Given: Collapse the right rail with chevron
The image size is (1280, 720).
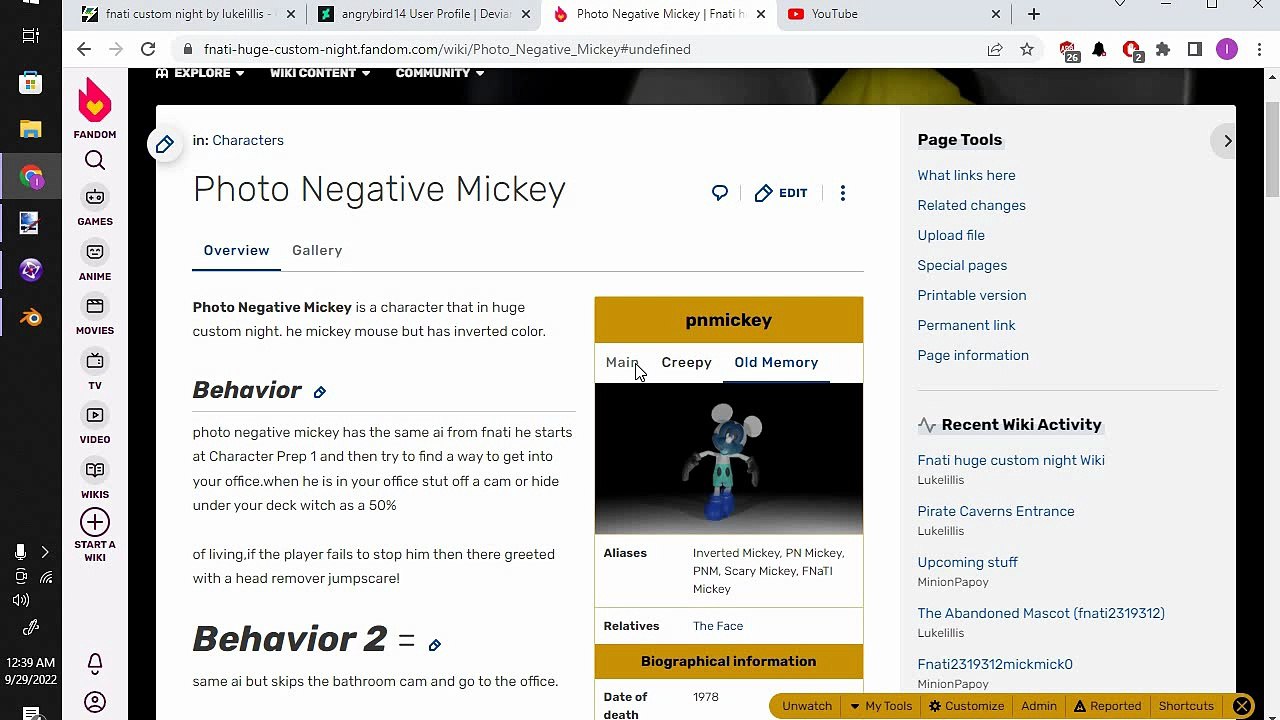Looking at the screenshot, I should (1228, 141).
